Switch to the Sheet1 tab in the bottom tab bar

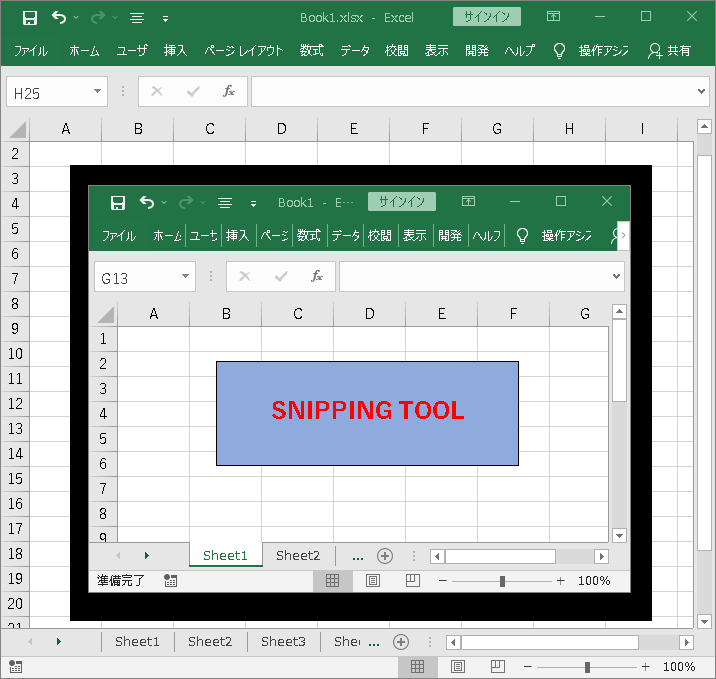[137, 642]
